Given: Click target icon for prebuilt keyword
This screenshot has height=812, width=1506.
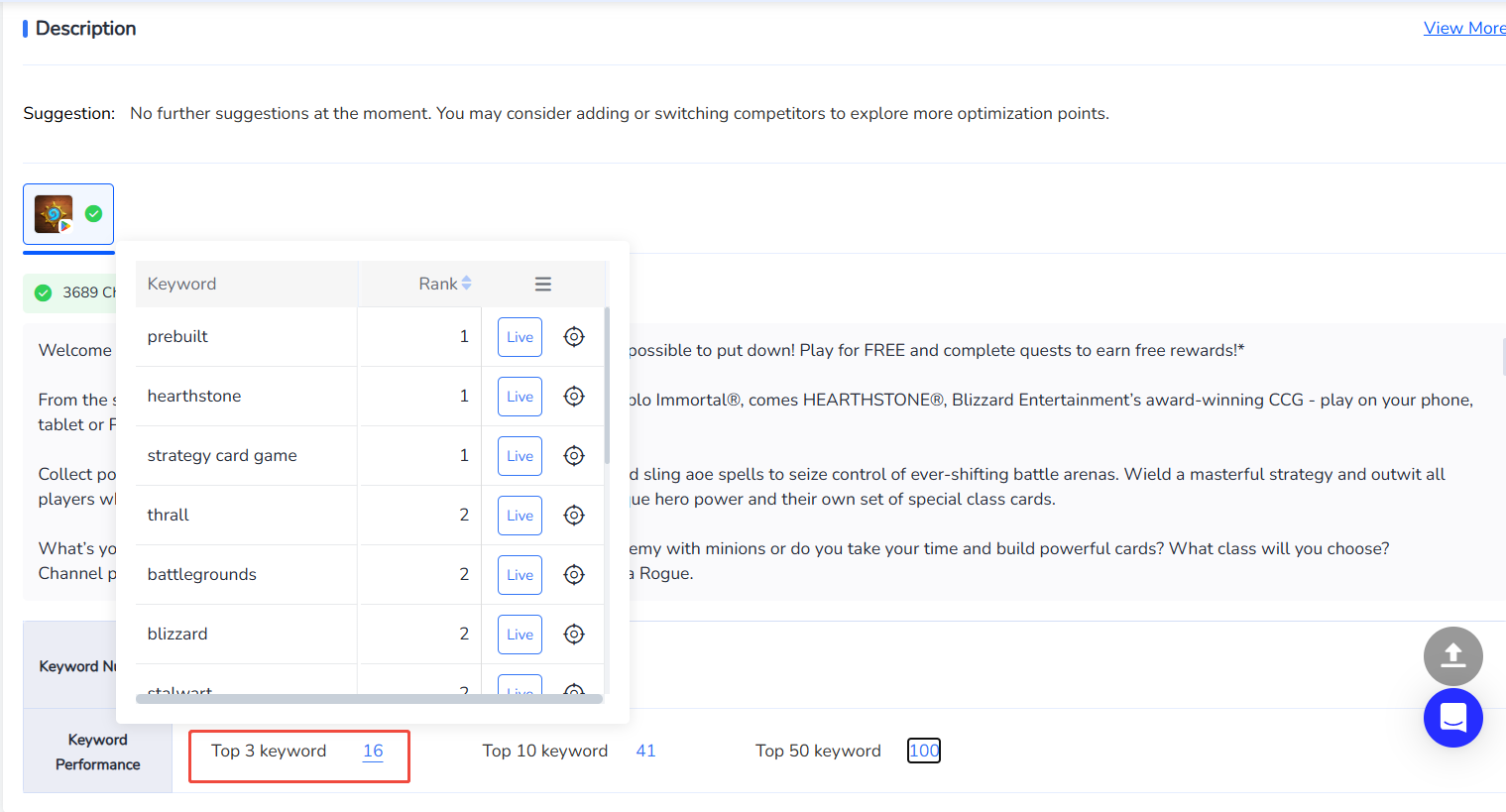Looking at the screenshot, I should tap(574, 337).
